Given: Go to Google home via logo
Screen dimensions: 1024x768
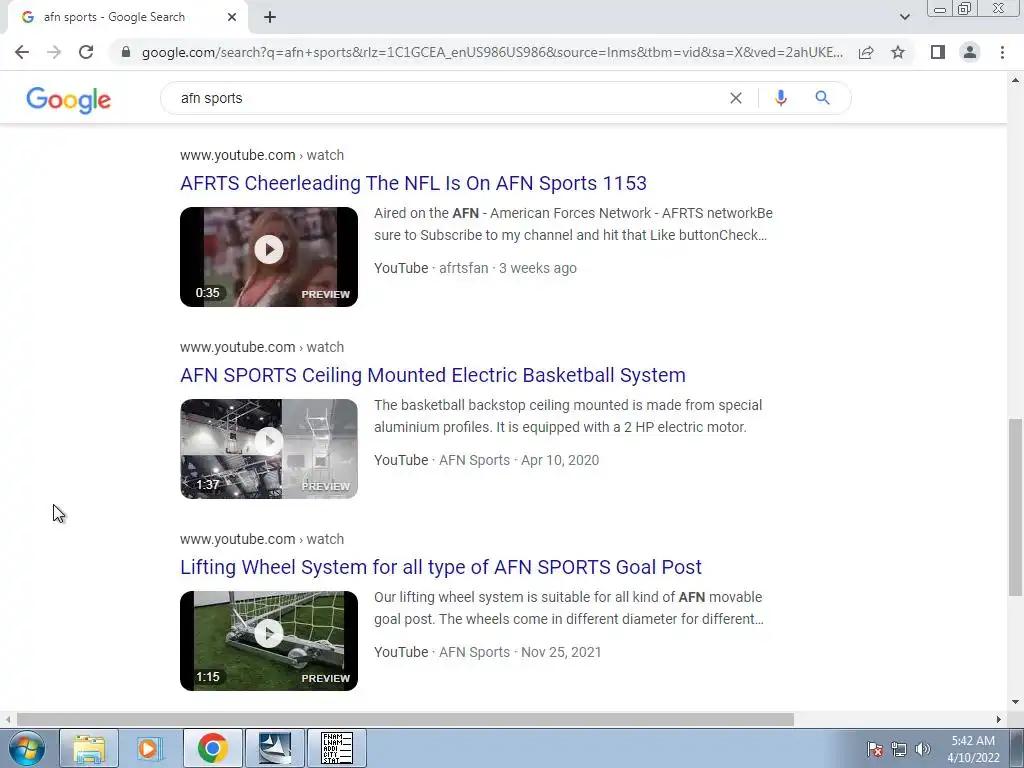Looking at the screenshot, I should [x=69, y=100].
